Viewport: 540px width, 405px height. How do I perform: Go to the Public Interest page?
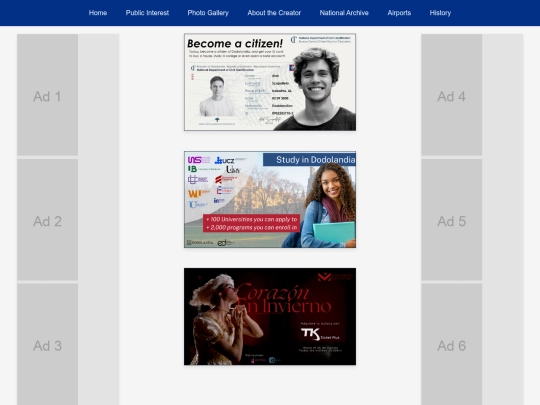[x=147, y=13]
